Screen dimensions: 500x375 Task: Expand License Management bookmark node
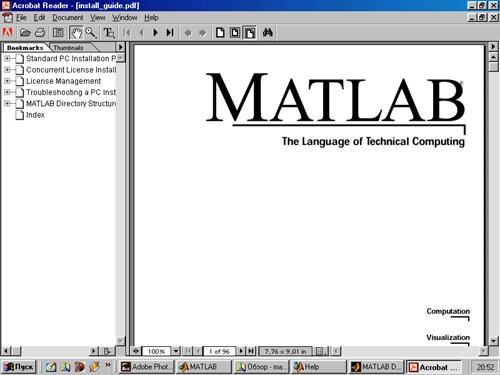[7, 81]
